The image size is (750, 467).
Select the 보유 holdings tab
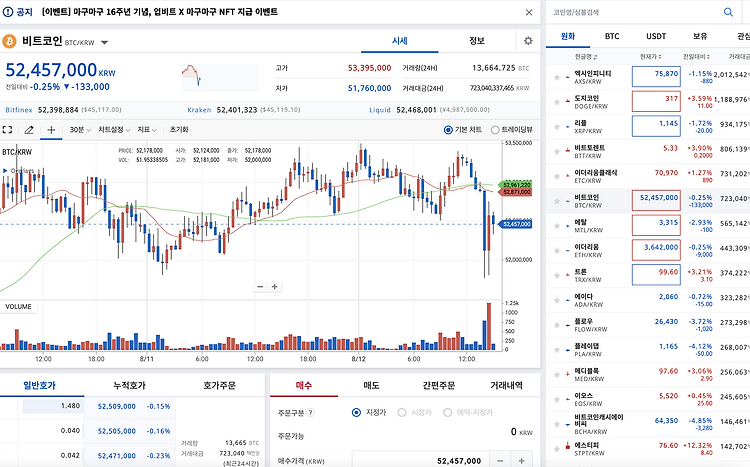pos(700,36)
